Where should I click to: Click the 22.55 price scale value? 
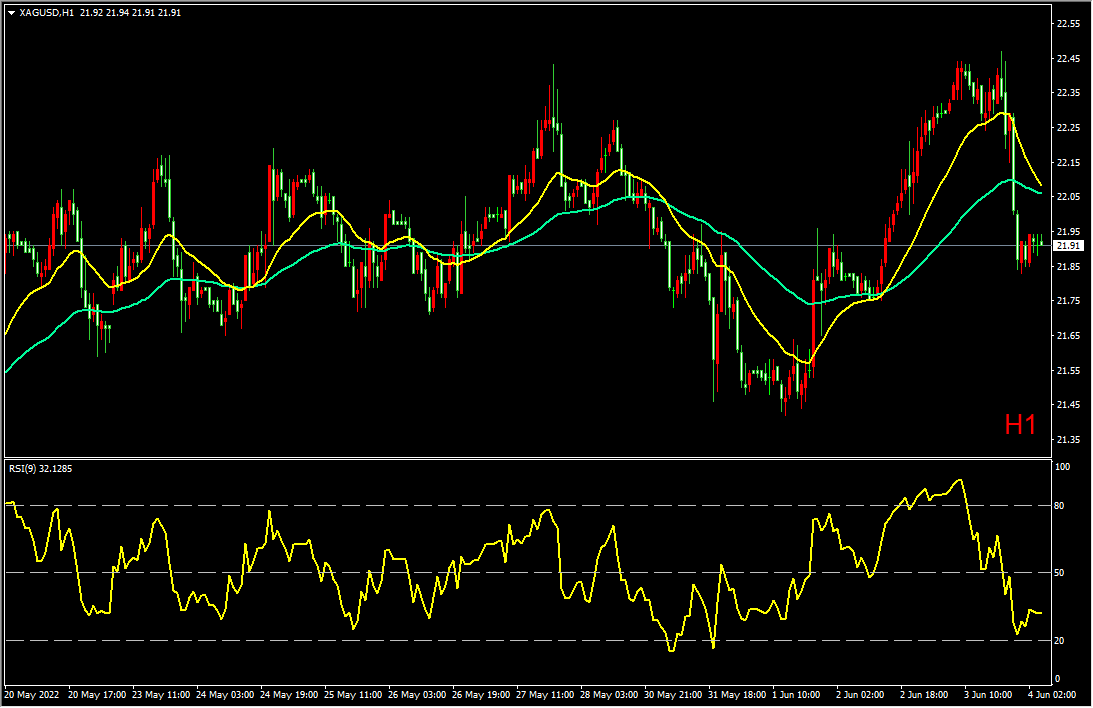pos(1069,24)
